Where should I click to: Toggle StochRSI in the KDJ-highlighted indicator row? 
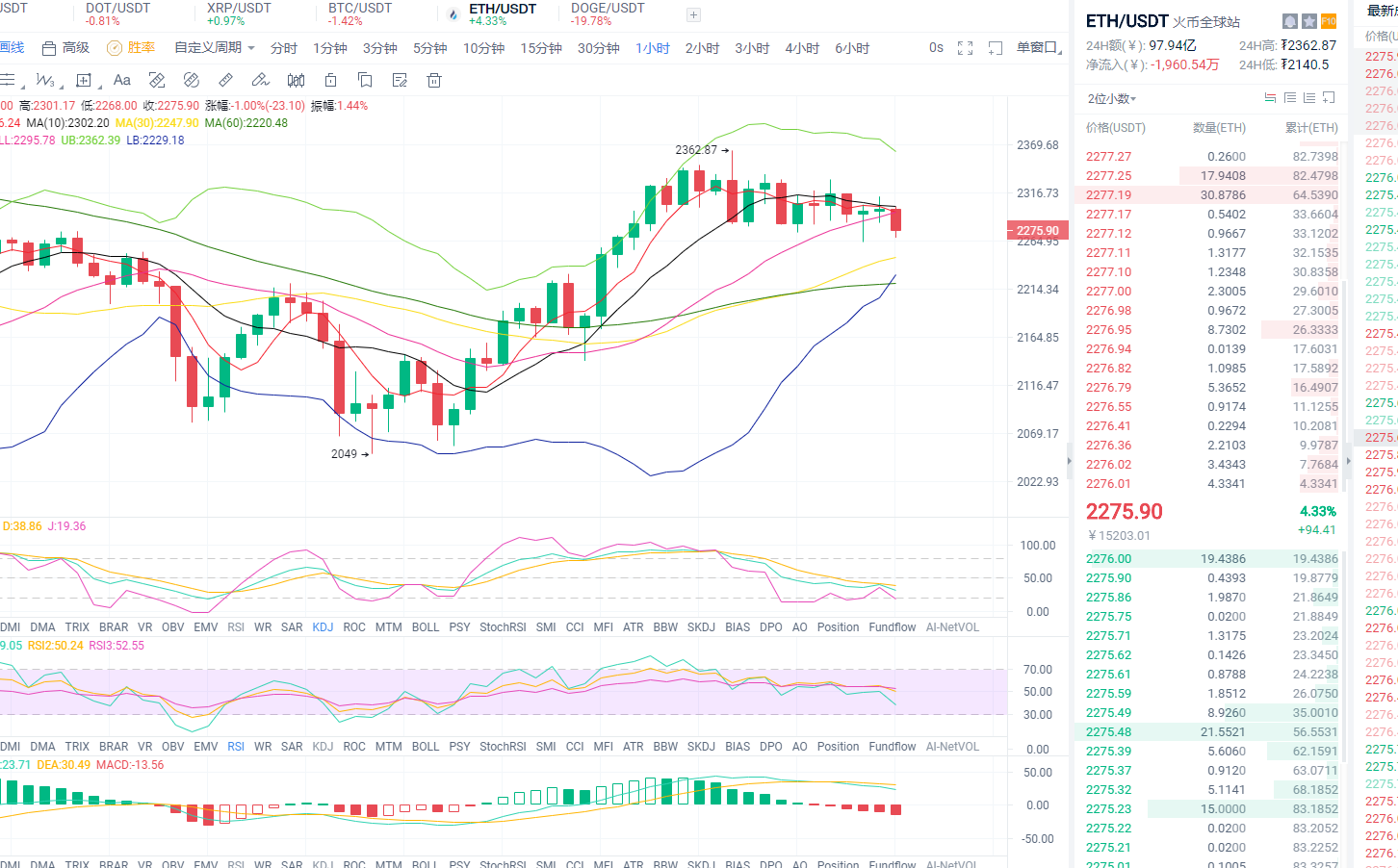point(503,627)
